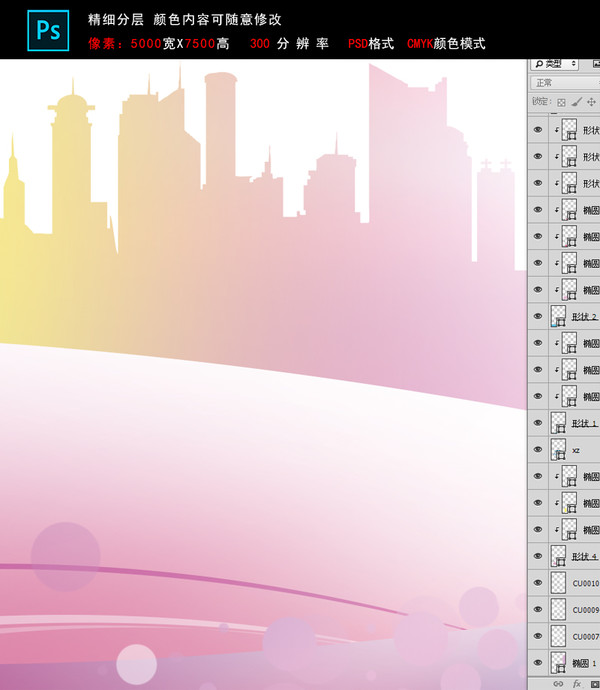Select the layer named 椭圆 1
Image resolution: width=600 pixels, height=690 pixels.
pos(585,664)
